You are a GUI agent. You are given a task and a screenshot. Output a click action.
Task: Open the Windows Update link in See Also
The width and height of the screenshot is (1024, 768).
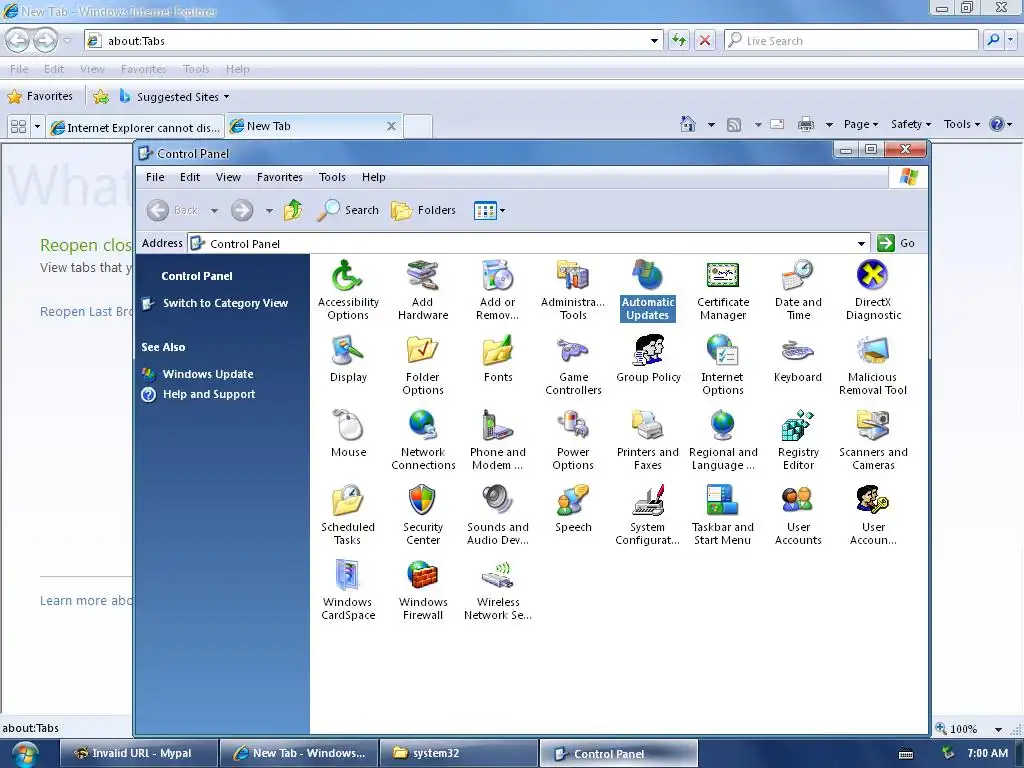pyautogui.click(x=208, y=374)
